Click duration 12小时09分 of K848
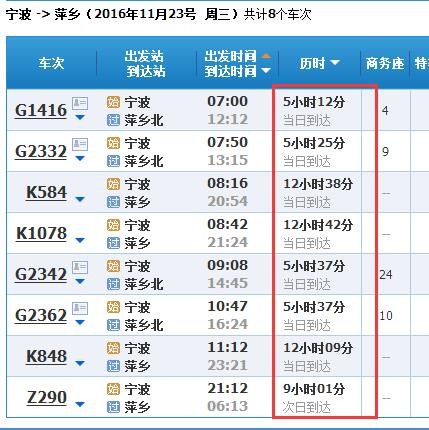 tap(318, 348)
